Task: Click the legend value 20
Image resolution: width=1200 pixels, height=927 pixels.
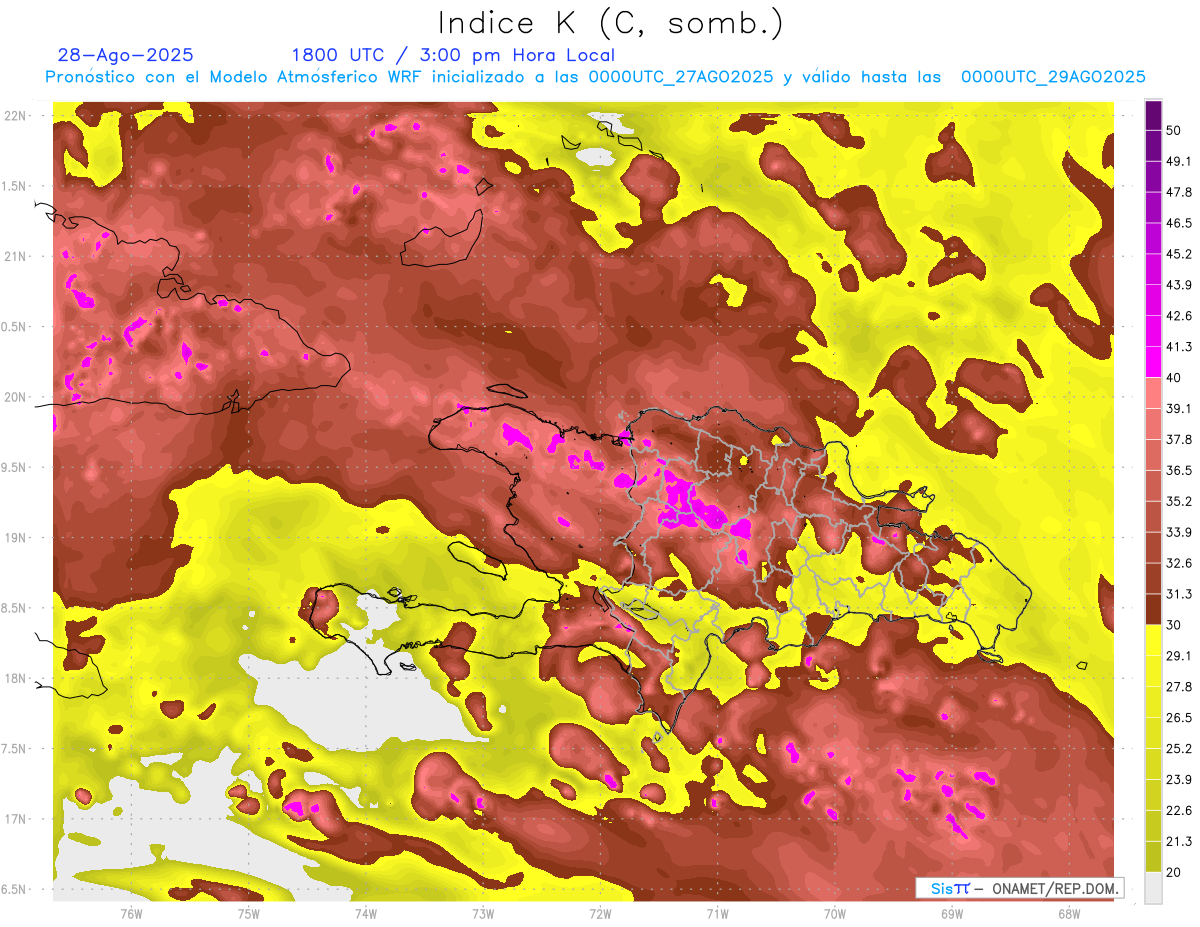Action: [x=1173, y=872]
